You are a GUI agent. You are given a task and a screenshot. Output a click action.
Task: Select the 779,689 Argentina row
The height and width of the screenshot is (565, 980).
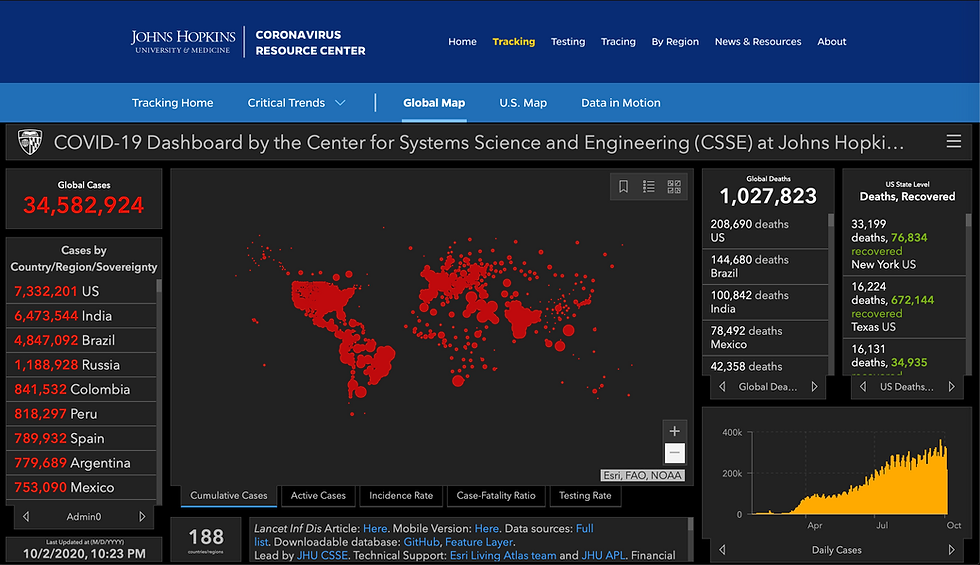coord(81,462)
